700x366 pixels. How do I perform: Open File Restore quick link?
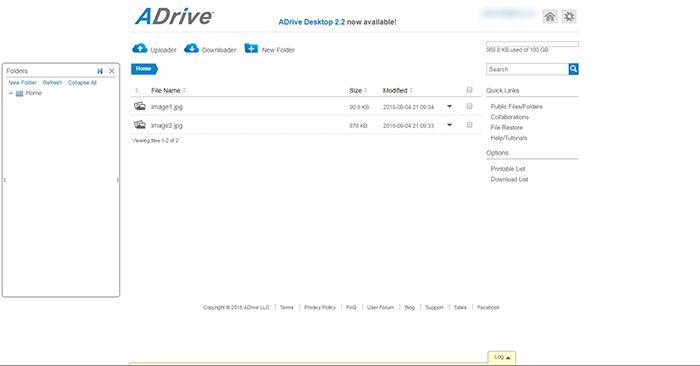coord(506,128)
